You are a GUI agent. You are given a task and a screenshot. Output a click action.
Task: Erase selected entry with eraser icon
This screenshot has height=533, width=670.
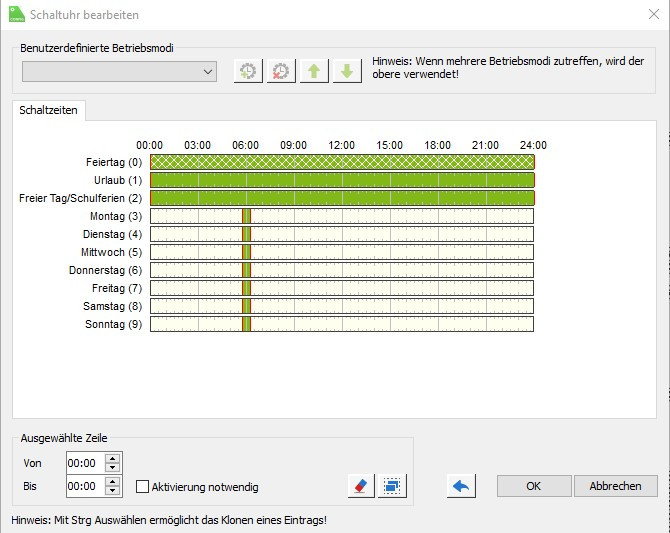click(x=361, y=486)
